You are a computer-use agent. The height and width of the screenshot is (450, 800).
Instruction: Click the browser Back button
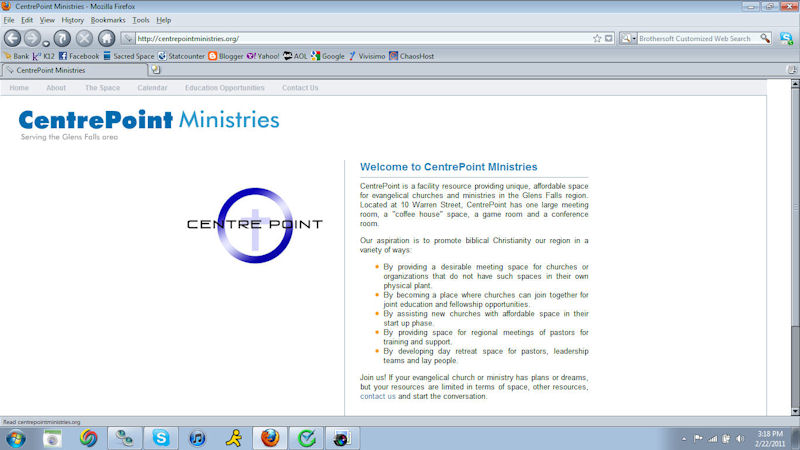[x=13, y=38]
